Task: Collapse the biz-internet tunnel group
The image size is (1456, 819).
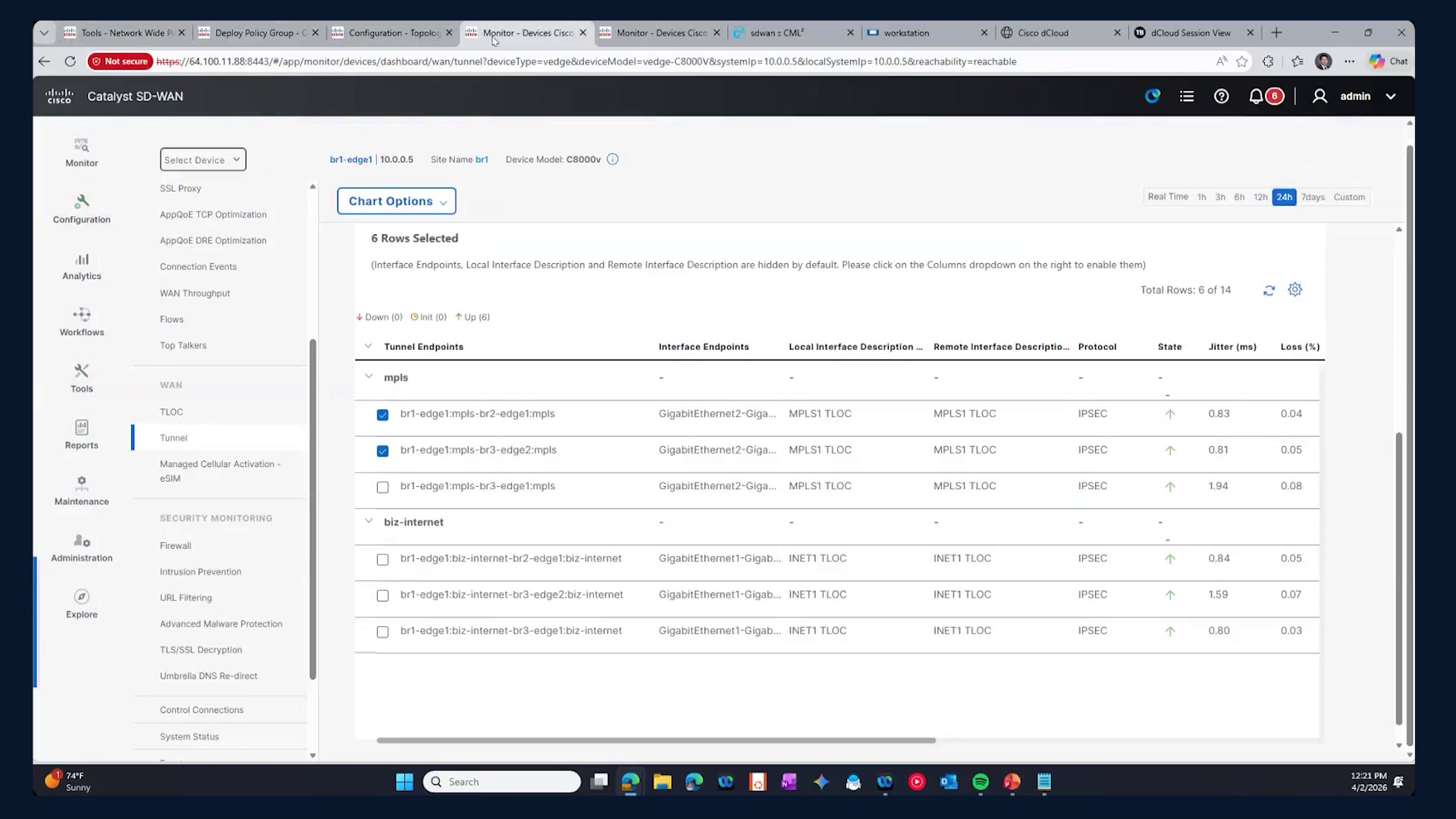Action: [369, 521]
